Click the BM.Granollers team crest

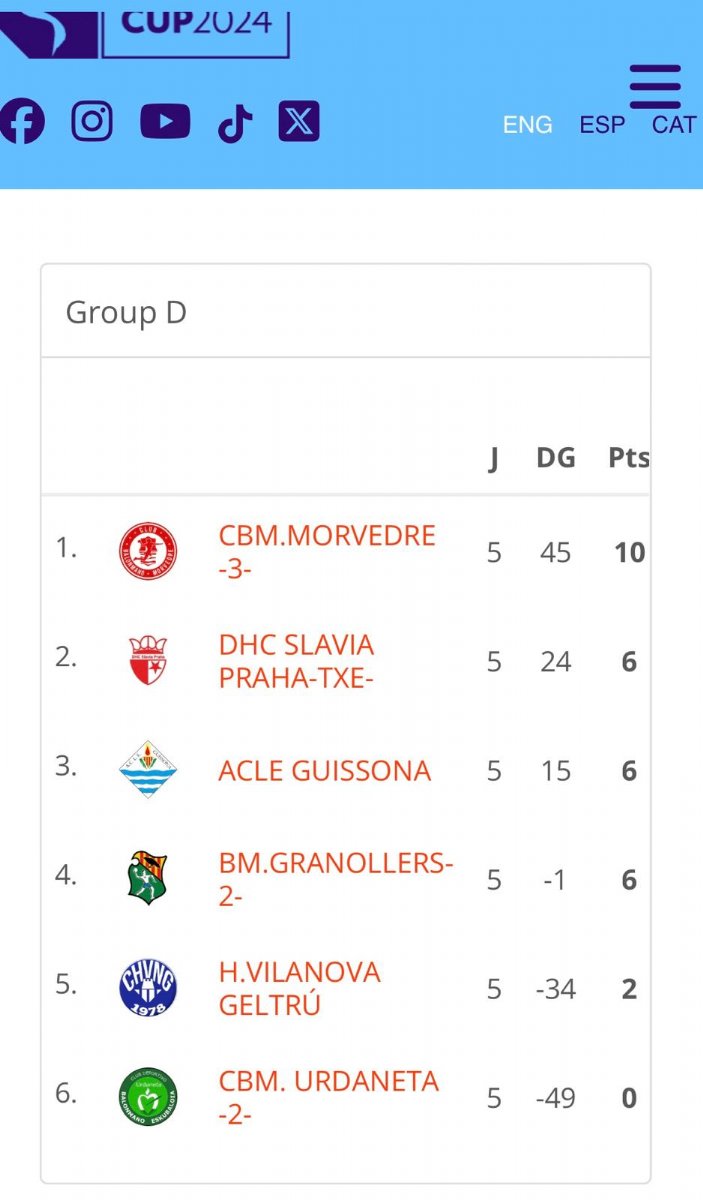pos(148,879)
